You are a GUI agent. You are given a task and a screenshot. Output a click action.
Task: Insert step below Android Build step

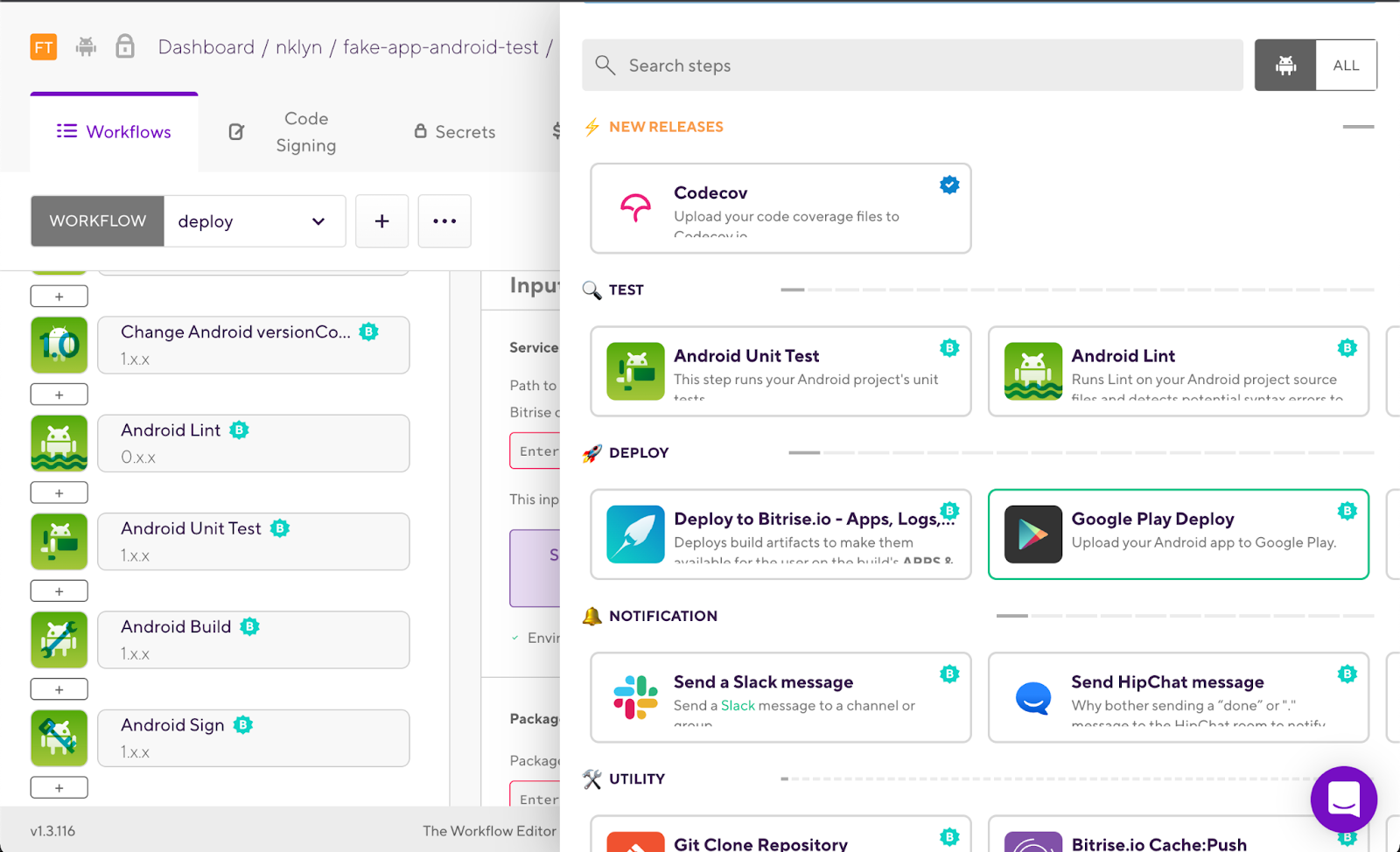59,689
